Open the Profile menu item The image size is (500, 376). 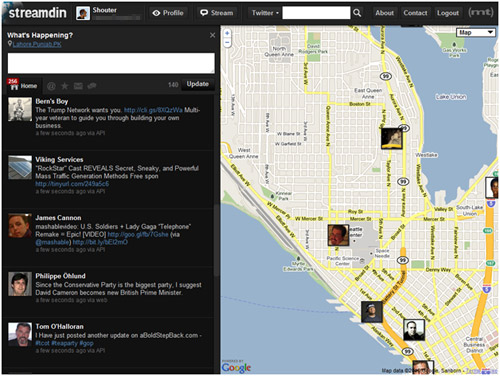pos(168,13)
